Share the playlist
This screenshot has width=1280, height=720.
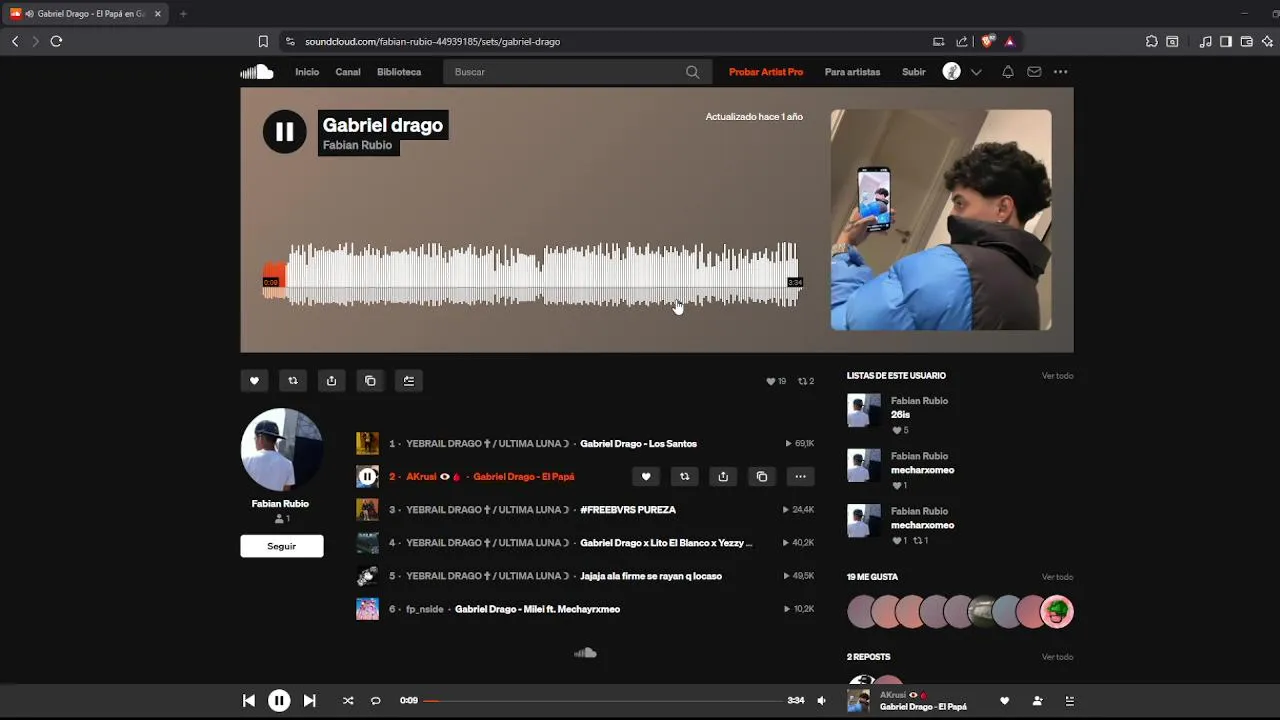pos(331,381)
